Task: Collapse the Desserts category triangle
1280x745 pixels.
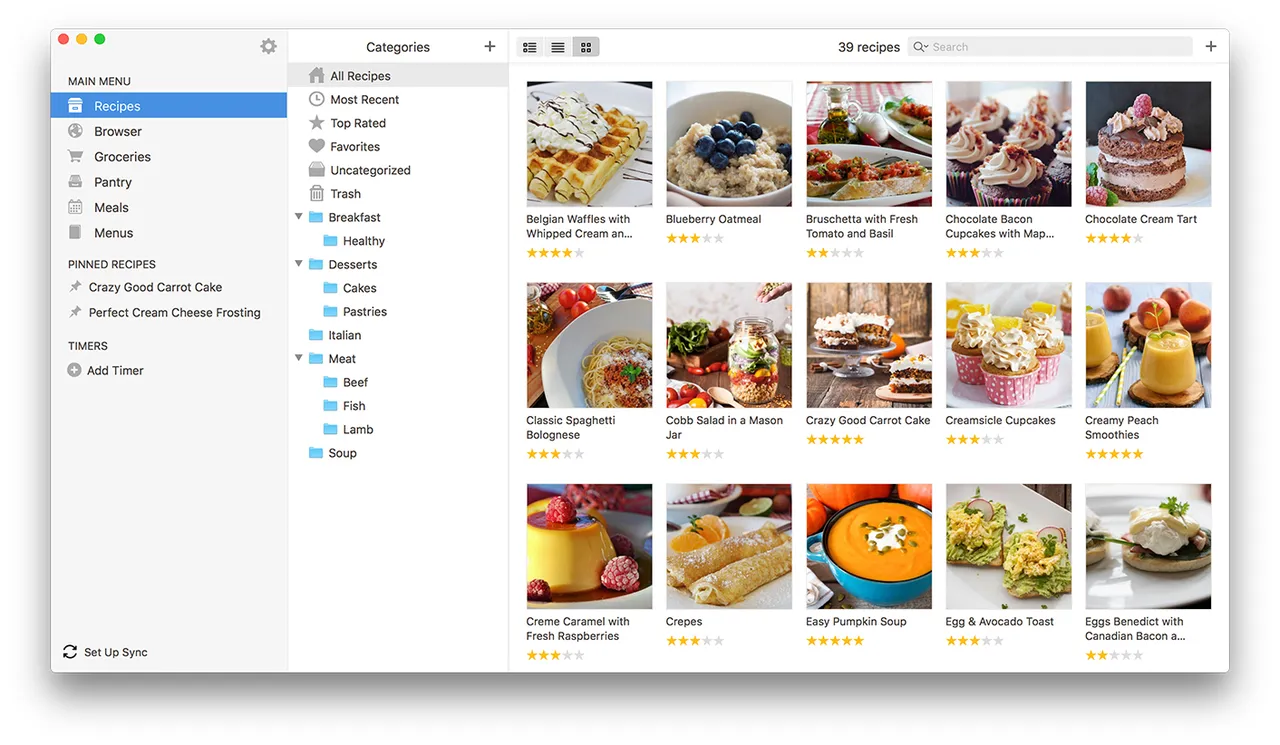Action: pyautogui.click(x=299, y=264)
